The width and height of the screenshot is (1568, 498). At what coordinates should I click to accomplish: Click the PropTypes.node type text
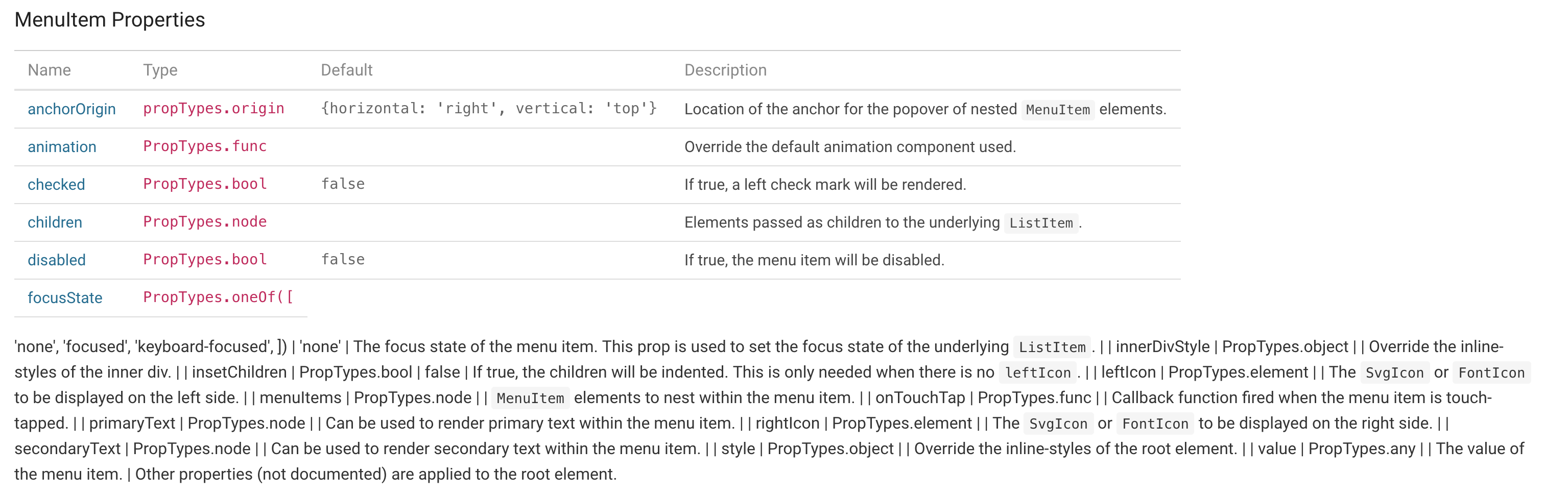(204, 221)
